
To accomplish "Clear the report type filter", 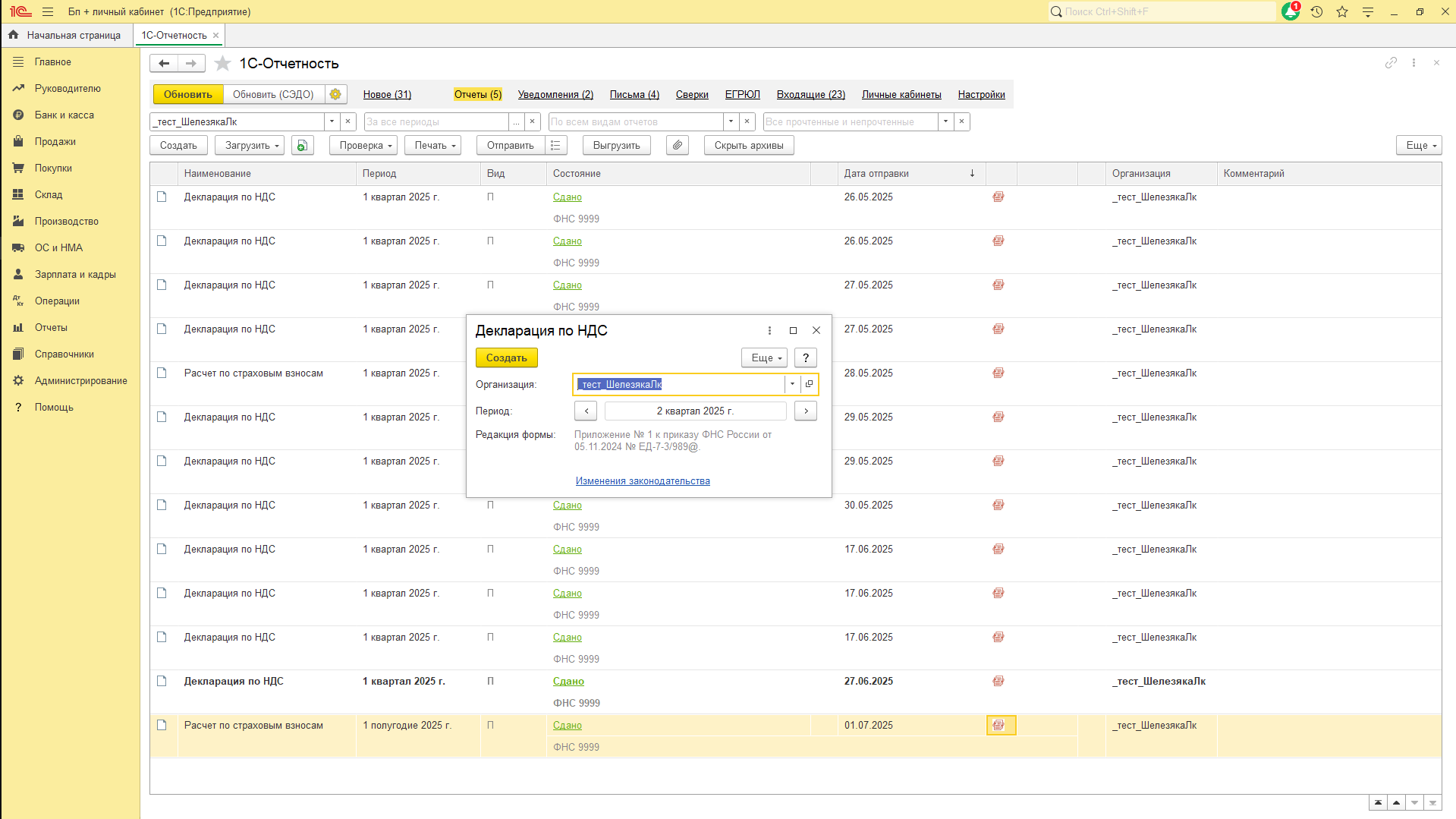I will coord(747,121).
